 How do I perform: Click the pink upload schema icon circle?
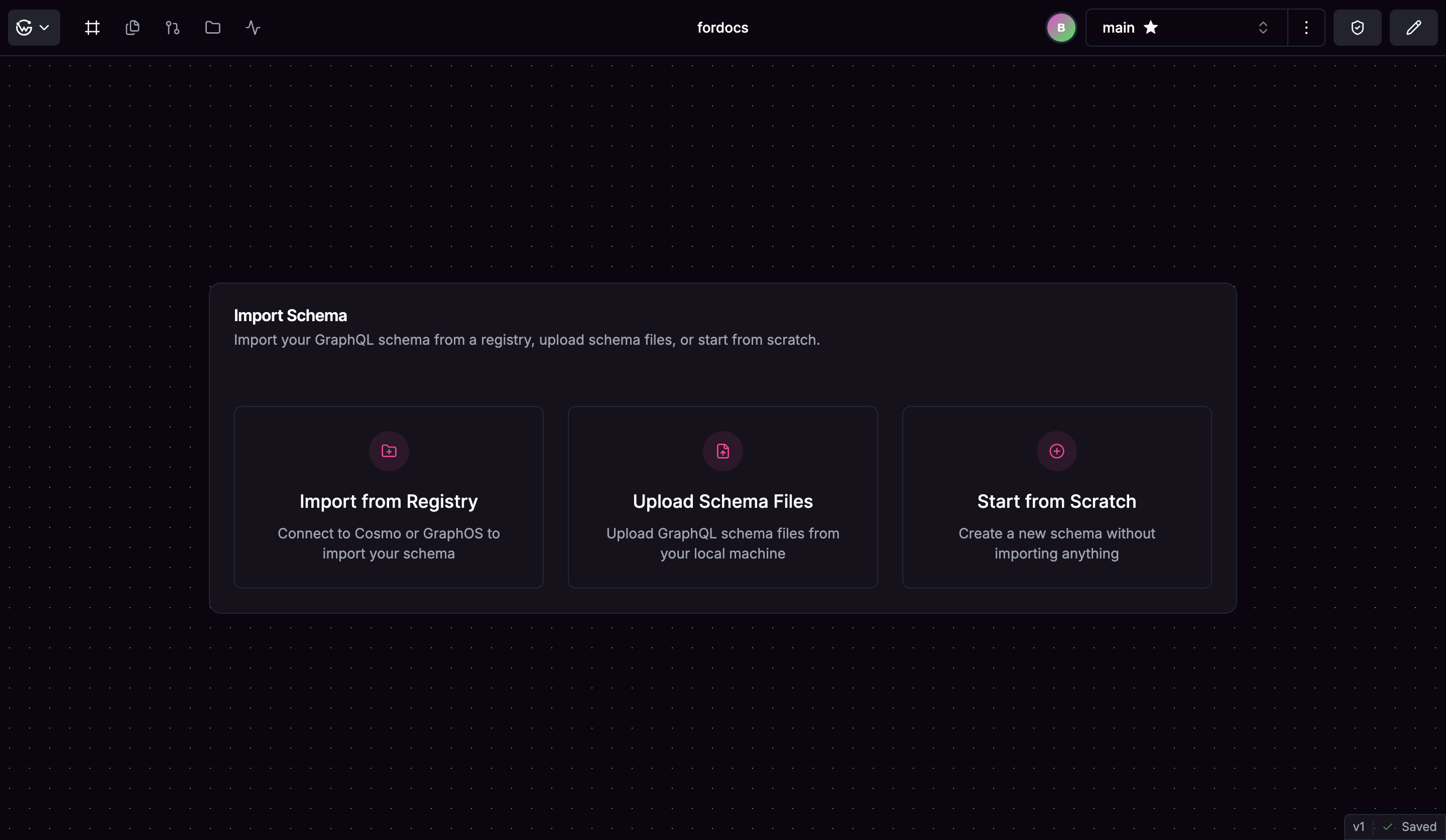tap(722, 451)
